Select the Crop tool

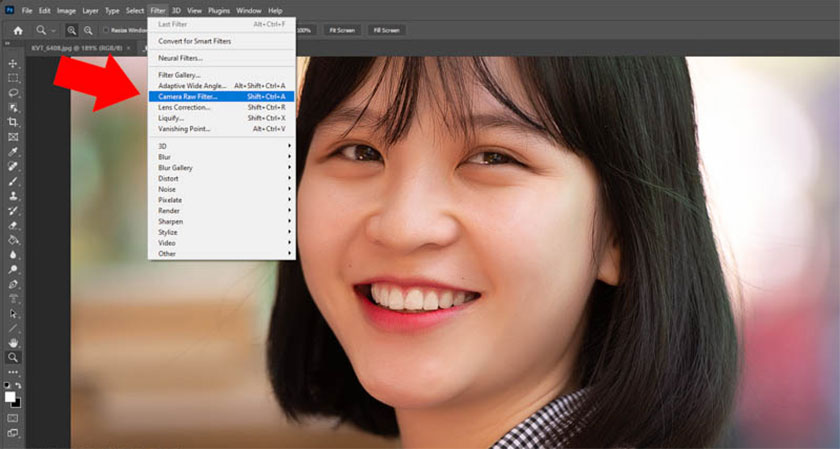(x=13, y=122)
